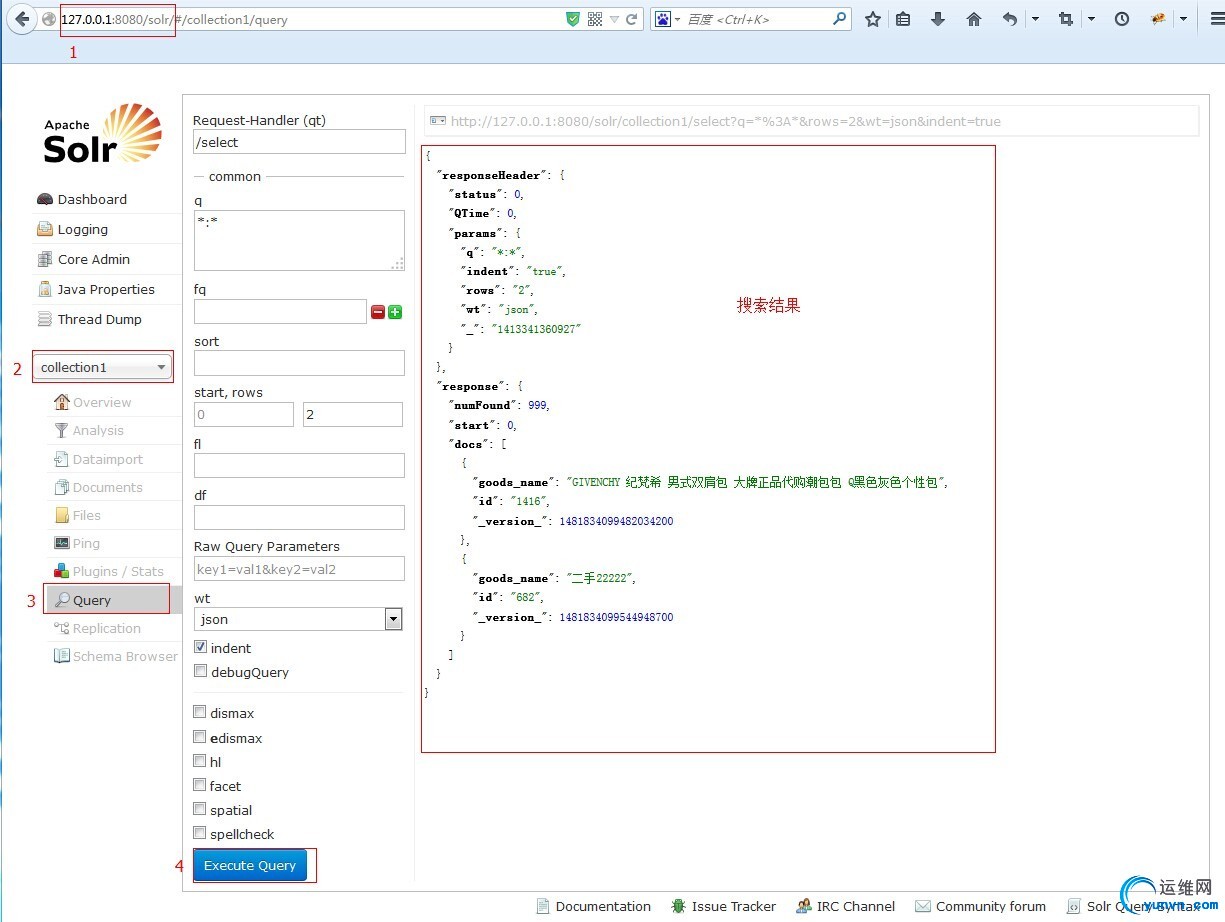Focus the fl field list input
The width and height of the screenshot is (1225, 922).
(x=299, y=465)
